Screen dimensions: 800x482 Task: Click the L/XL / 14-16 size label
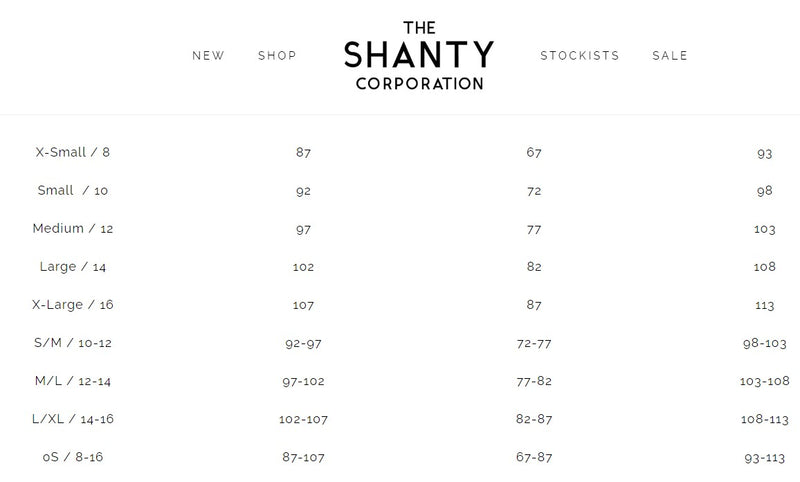(x=73, y=419)
